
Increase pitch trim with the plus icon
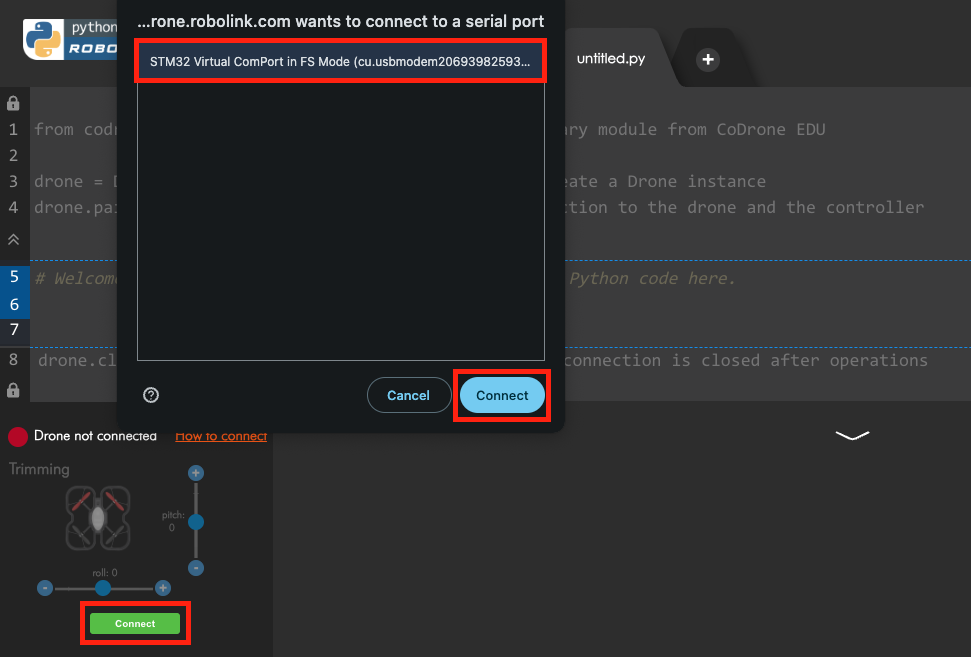pos(196,473)
